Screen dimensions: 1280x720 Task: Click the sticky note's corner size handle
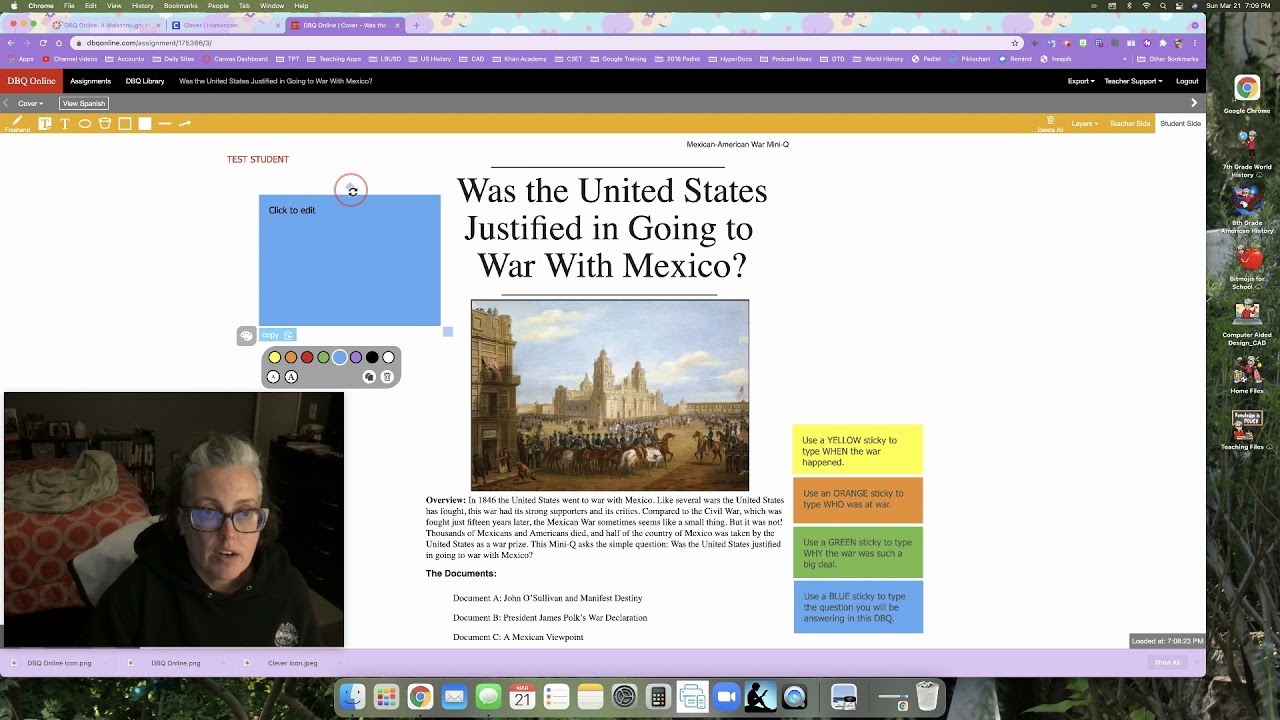[448, 332]
